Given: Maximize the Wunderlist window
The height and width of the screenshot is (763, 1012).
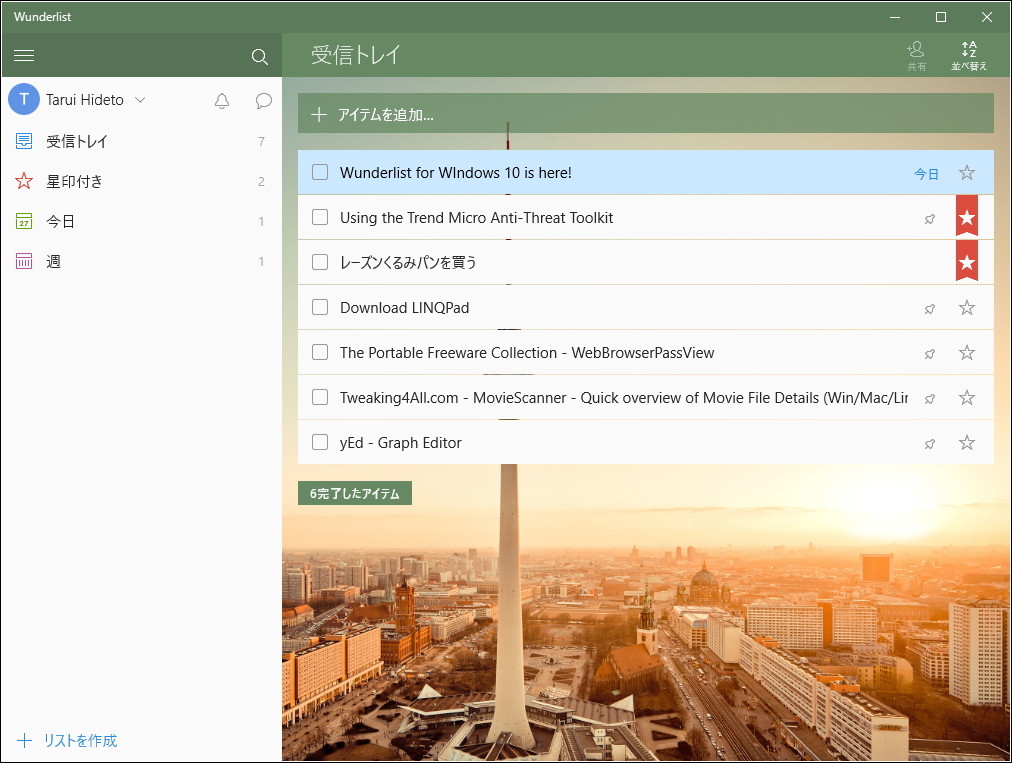Looking at the screenshot, I should (941, 17).
